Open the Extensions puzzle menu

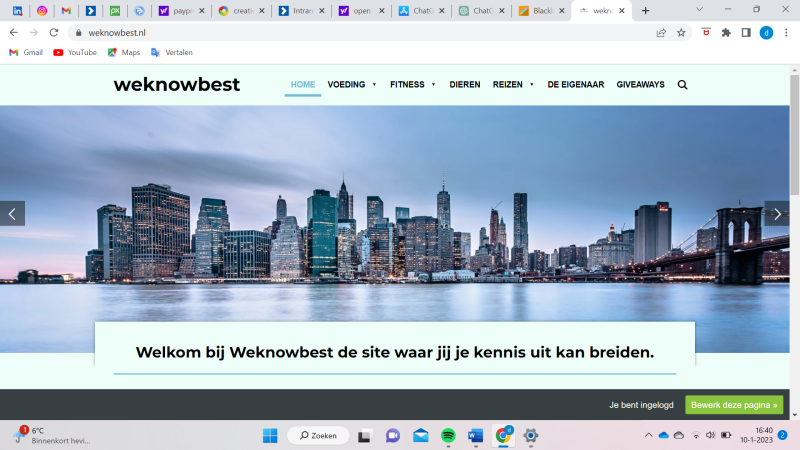(726, 33)
